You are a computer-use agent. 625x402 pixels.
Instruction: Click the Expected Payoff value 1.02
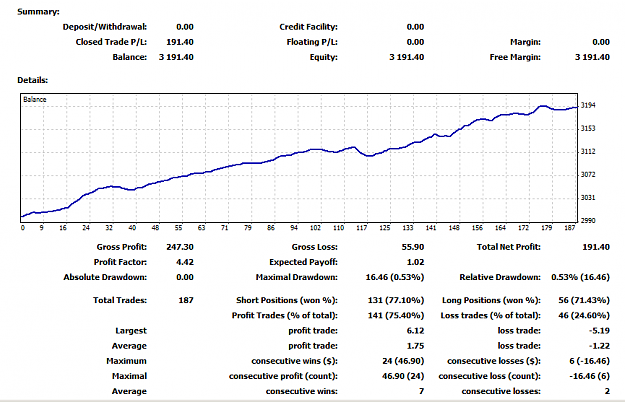415,262
